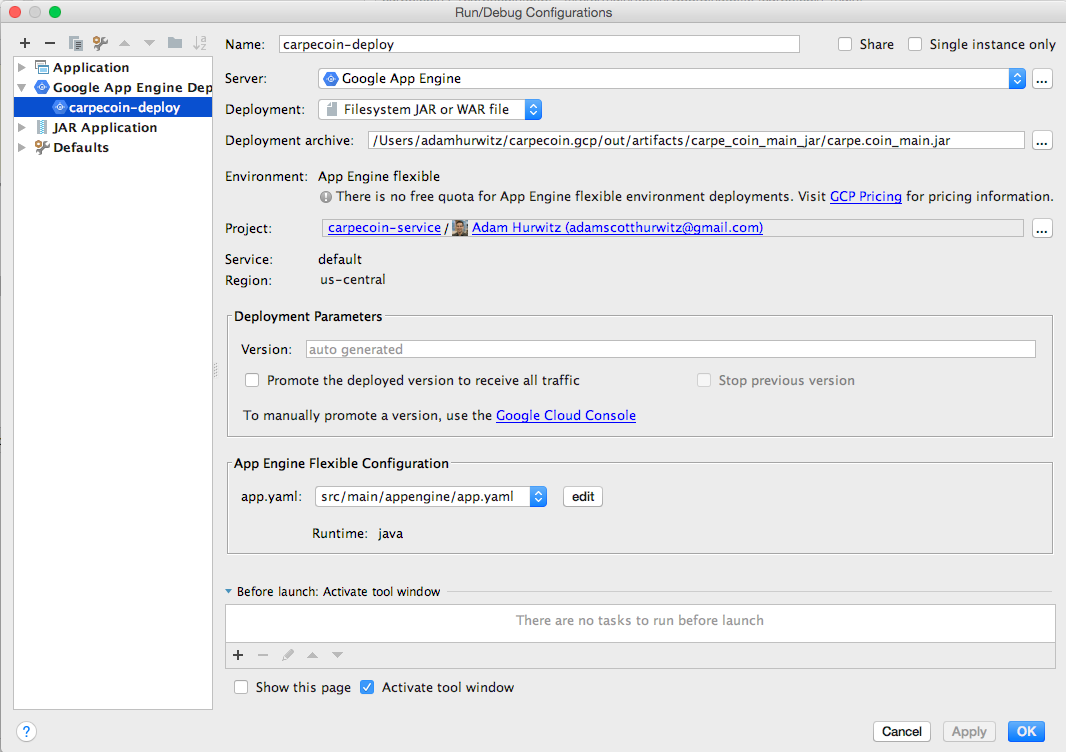Add before-launch task plus icon
The height and width of the screenshot is (752, 1066).
click(x=238, y=655)
